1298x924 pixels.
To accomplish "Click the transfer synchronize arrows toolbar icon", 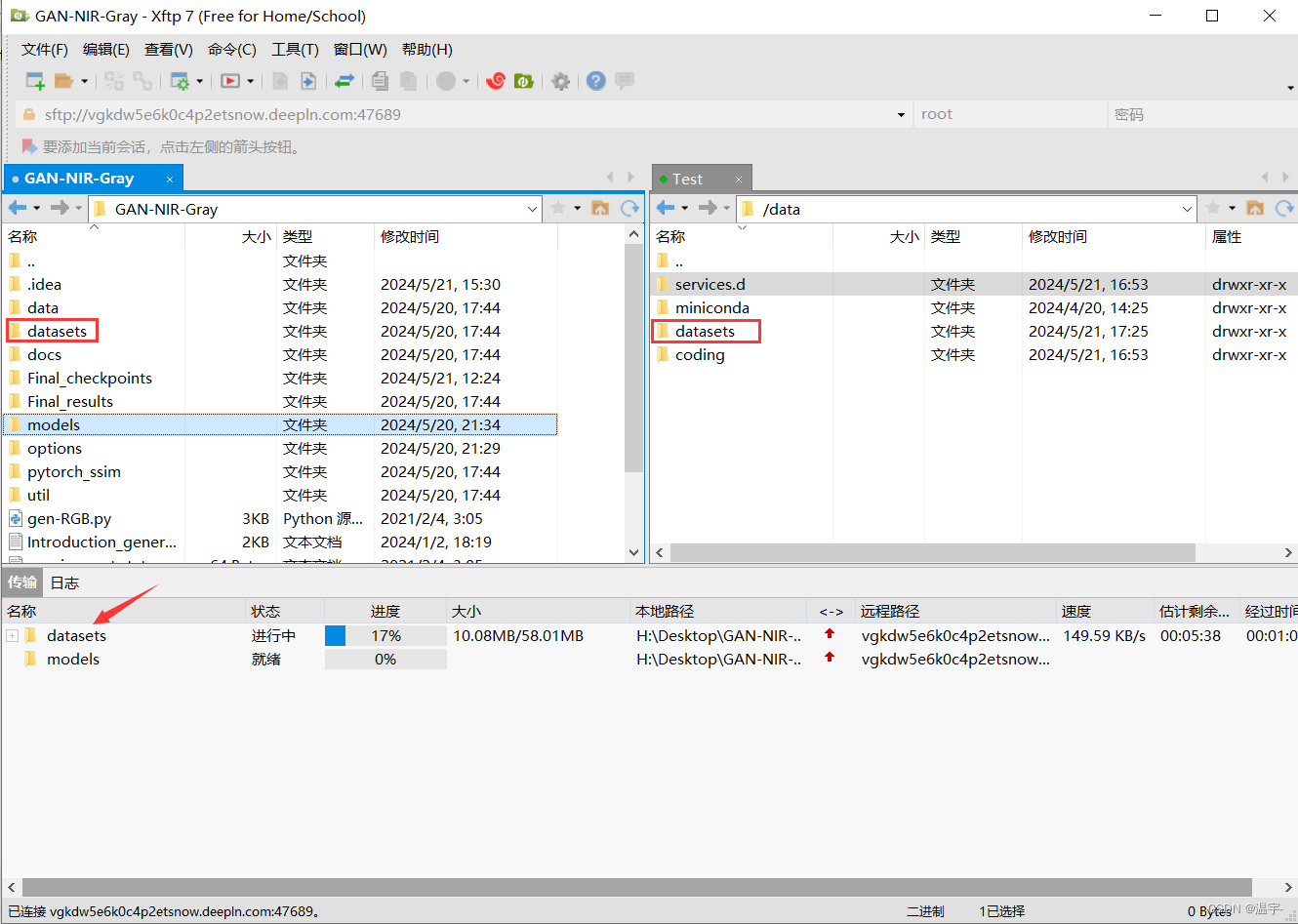I will [345, 81].
